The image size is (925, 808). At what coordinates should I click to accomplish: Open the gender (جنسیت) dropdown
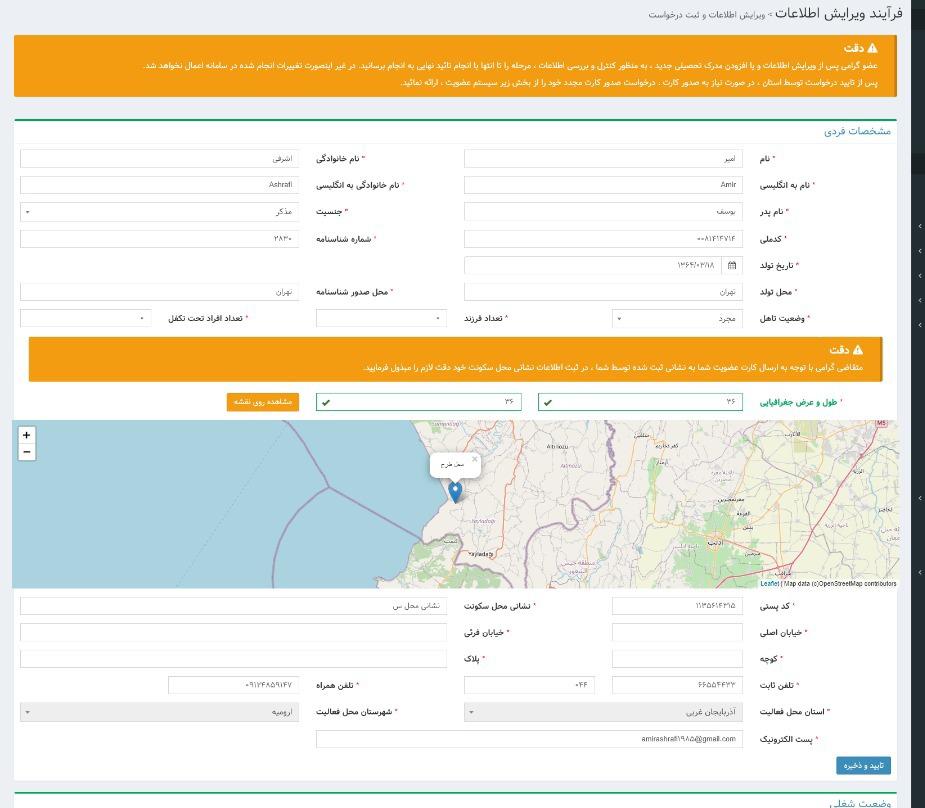[x=159, y=212]
